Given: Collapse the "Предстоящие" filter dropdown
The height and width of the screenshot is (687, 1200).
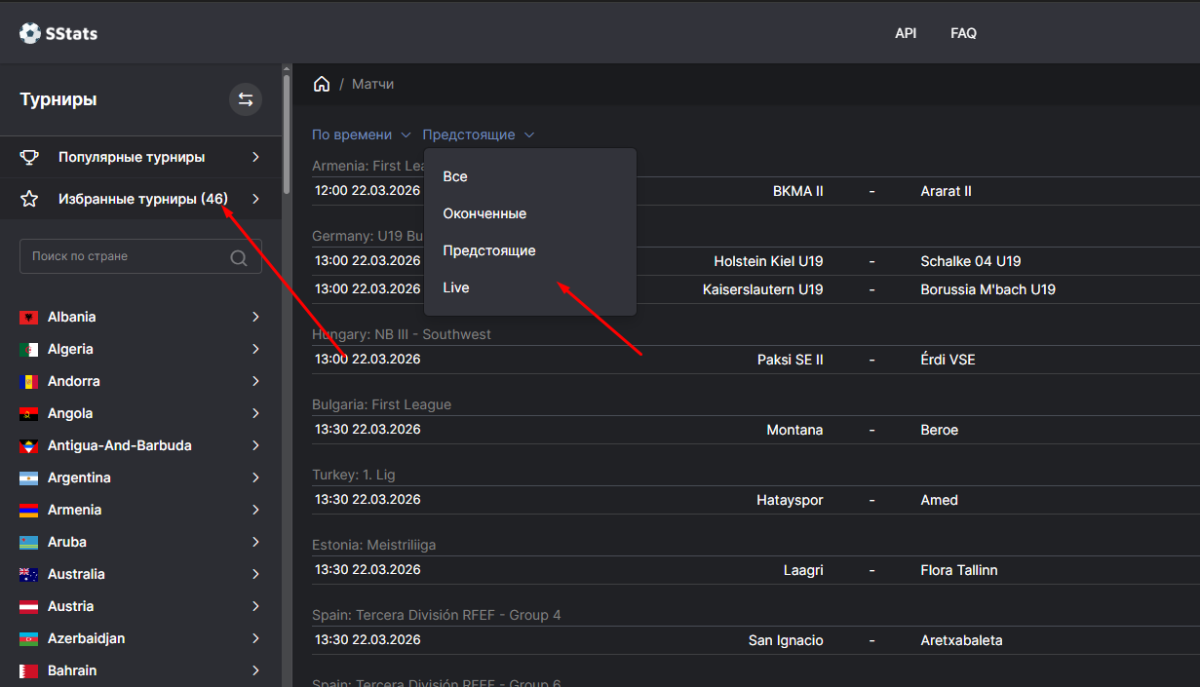Looking at the screenshot, I should 478,134.
